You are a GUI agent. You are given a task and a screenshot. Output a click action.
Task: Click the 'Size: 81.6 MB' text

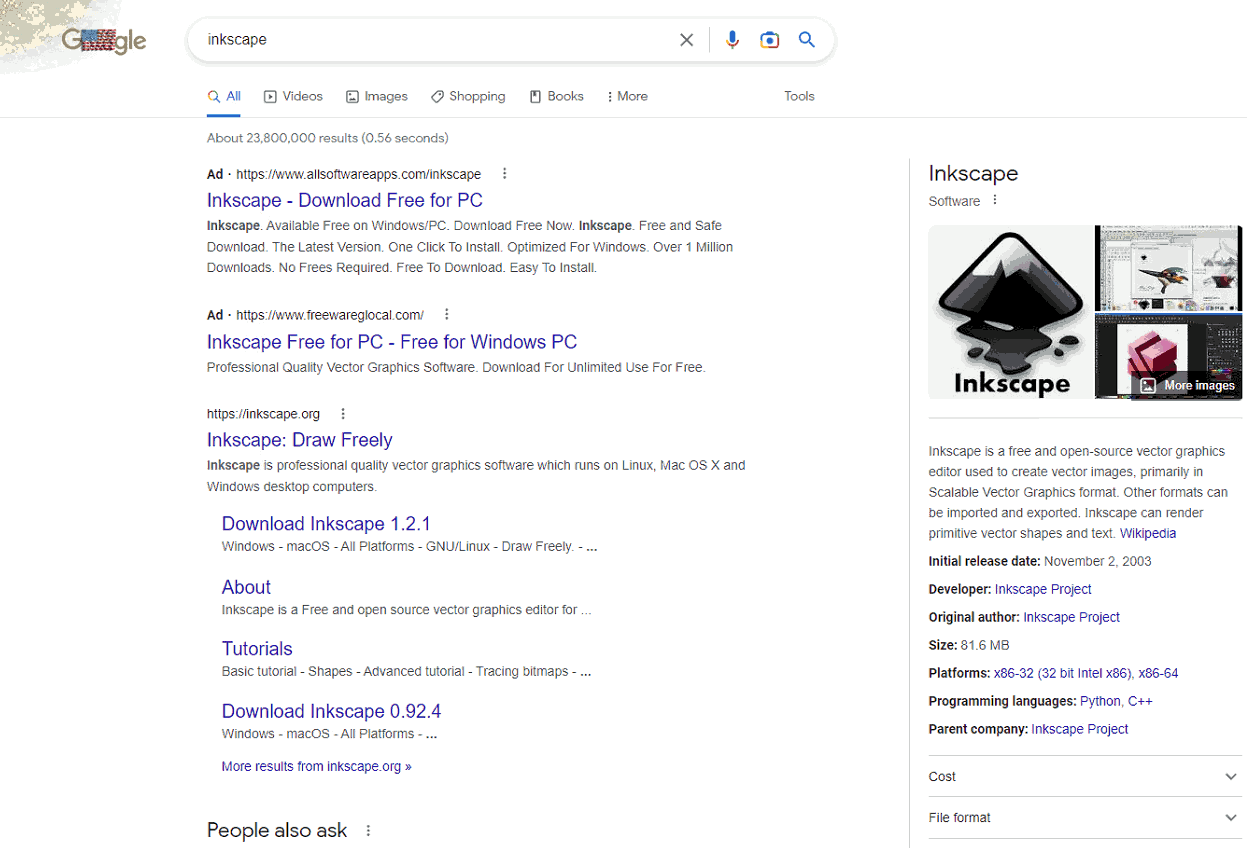969,645
